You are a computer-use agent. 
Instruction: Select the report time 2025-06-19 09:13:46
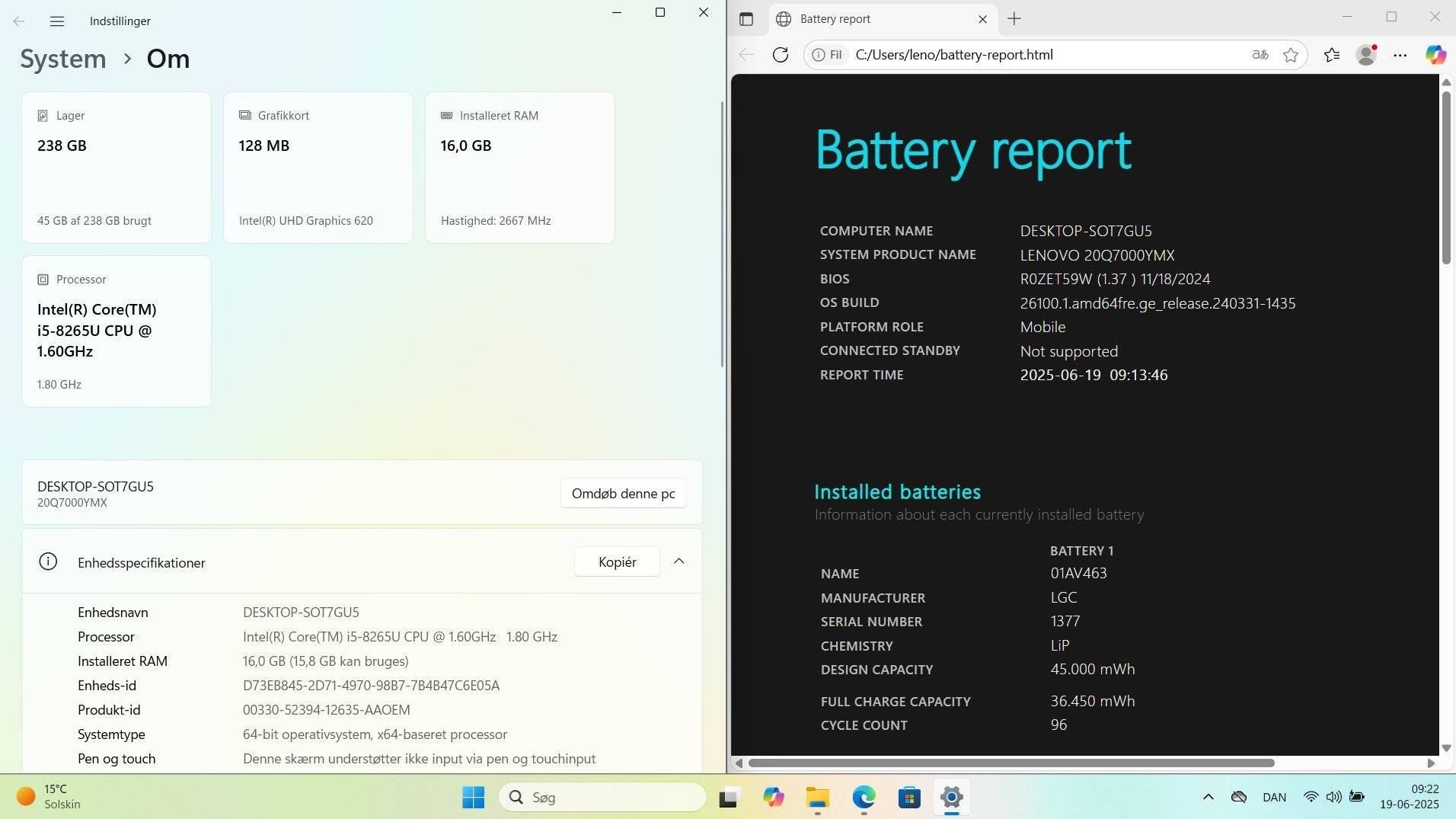(x=1094, y=375)
